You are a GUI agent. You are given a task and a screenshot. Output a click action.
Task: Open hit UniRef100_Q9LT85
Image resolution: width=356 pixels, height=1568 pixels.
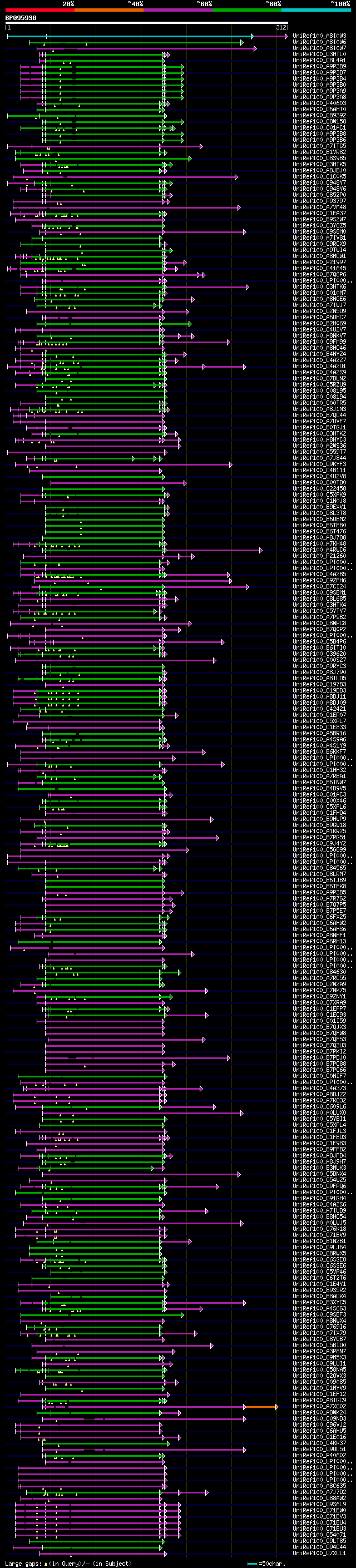(x=319, y=1541)
